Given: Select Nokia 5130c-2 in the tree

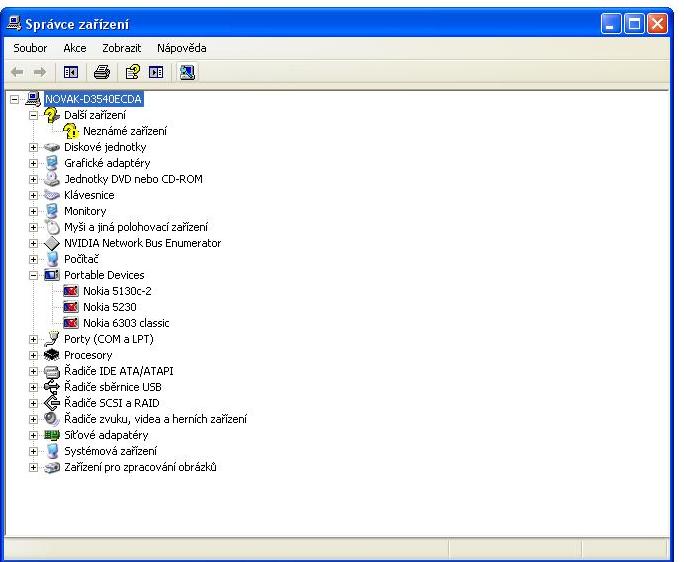Looking at the screenshot, I should coord(117,291).
